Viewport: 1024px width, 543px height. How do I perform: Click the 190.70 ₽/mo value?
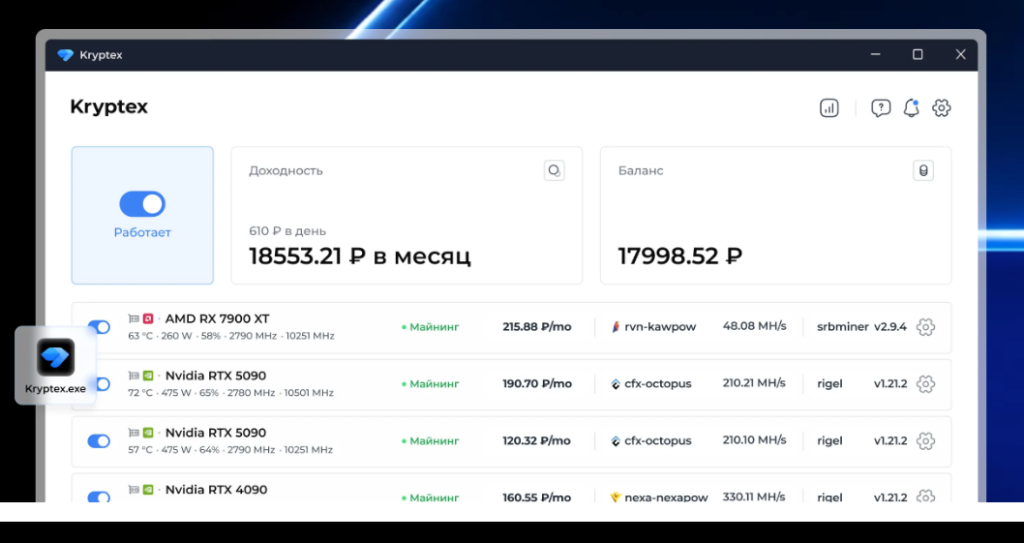[537, 384]
